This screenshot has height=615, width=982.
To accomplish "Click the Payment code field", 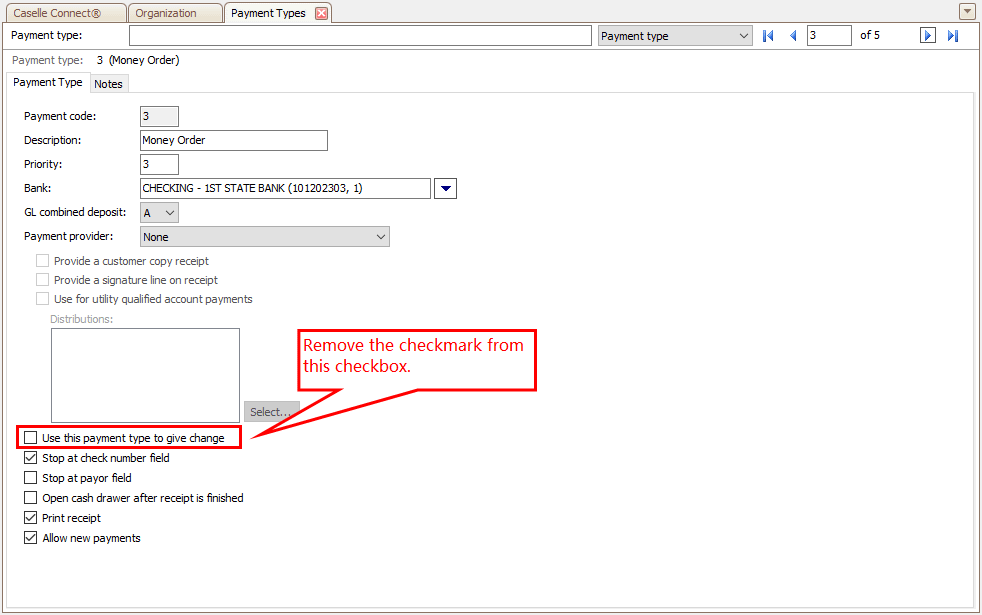I will pos(159,116).
